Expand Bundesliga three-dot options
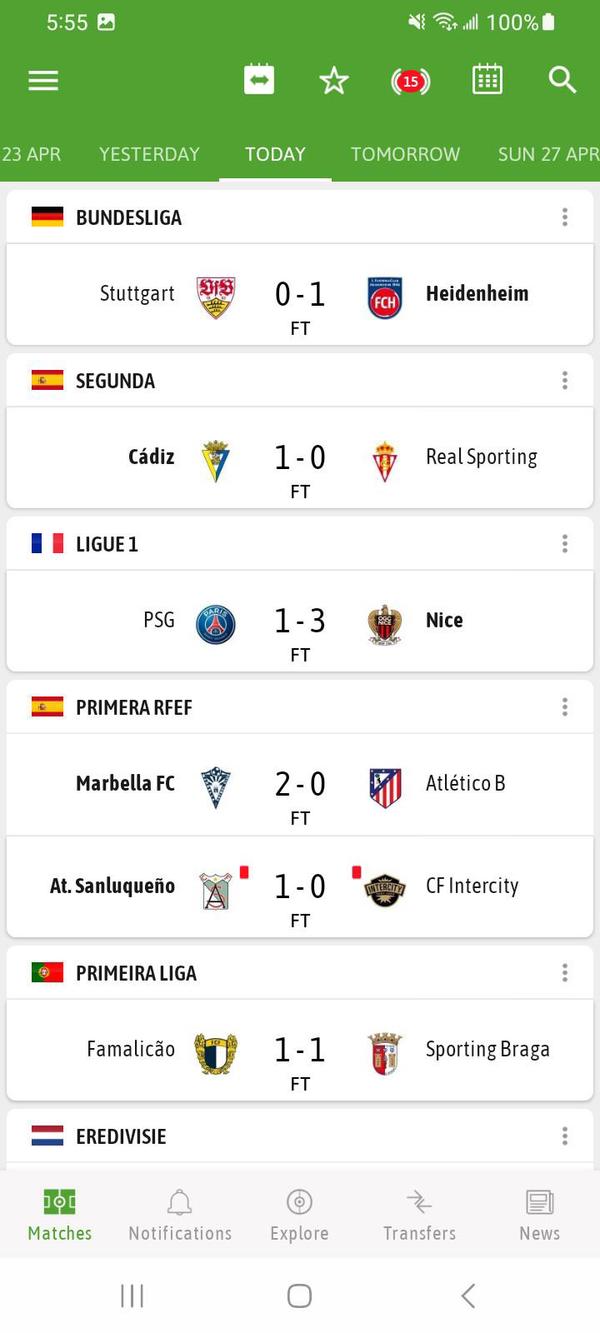The image size is (600, 1333). [565, 217]
